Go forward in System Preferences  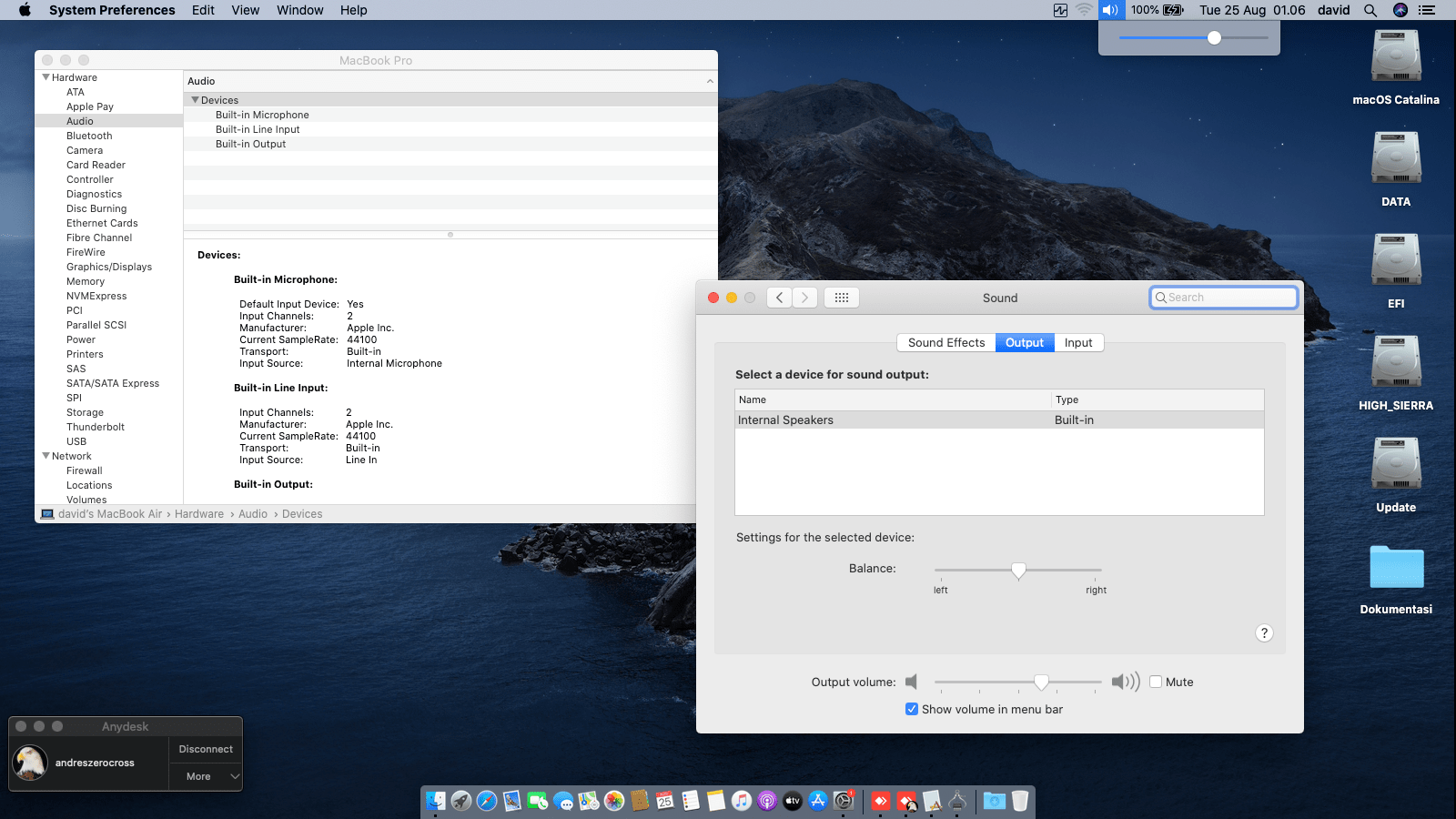click(x=804, y=298)
